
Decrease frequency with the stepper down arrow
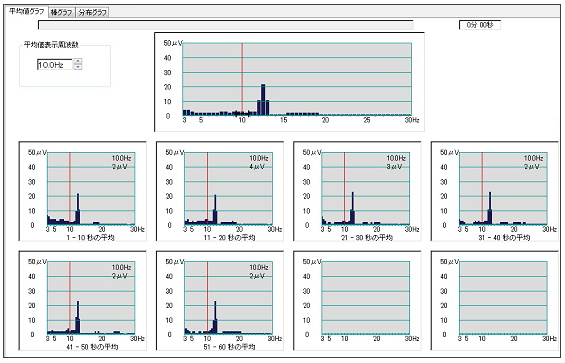click(77, 67)
